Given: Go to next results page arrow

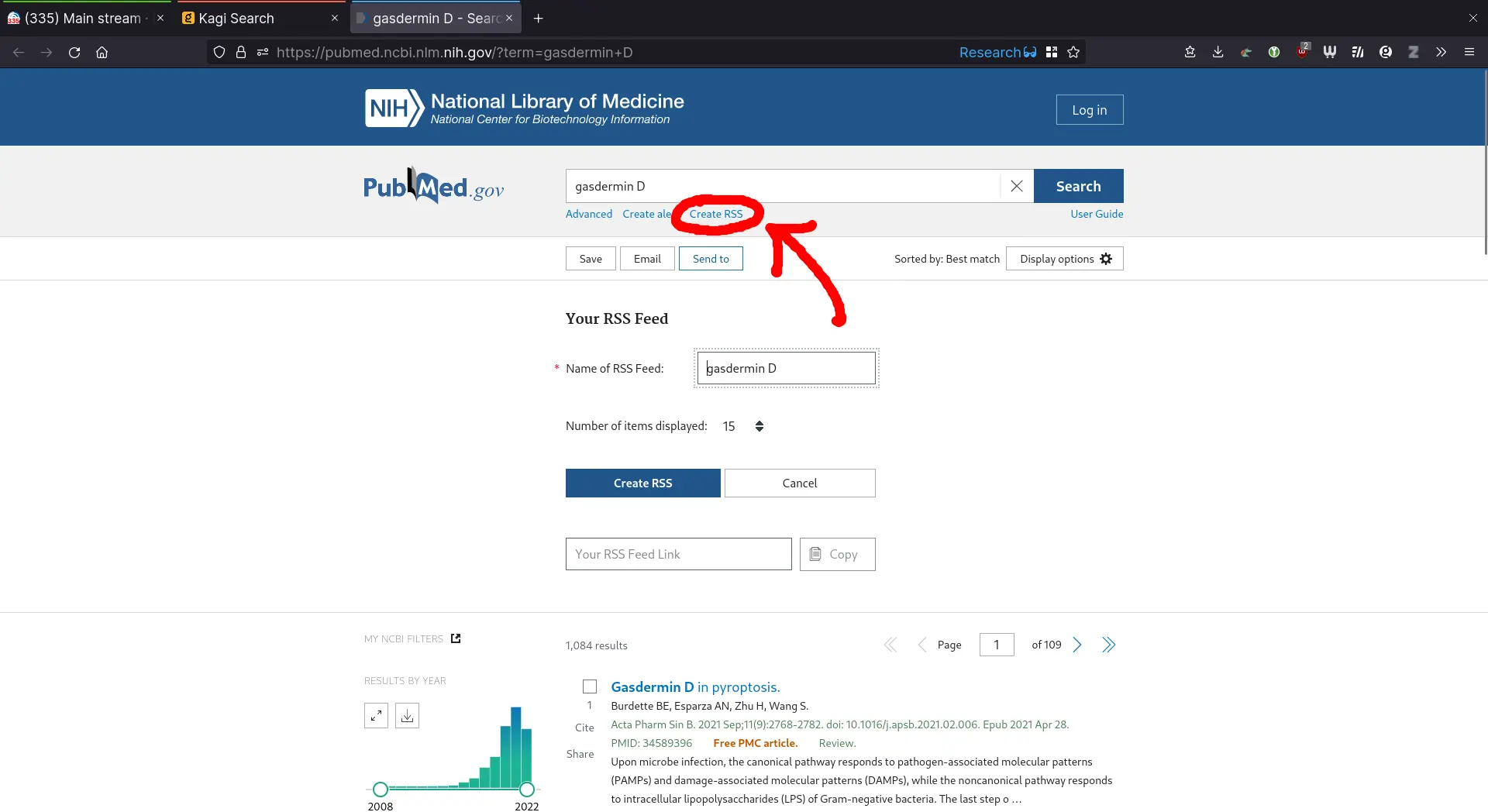Looking at the screenshot, I should pyautogui.click(x=1077, y=645).
